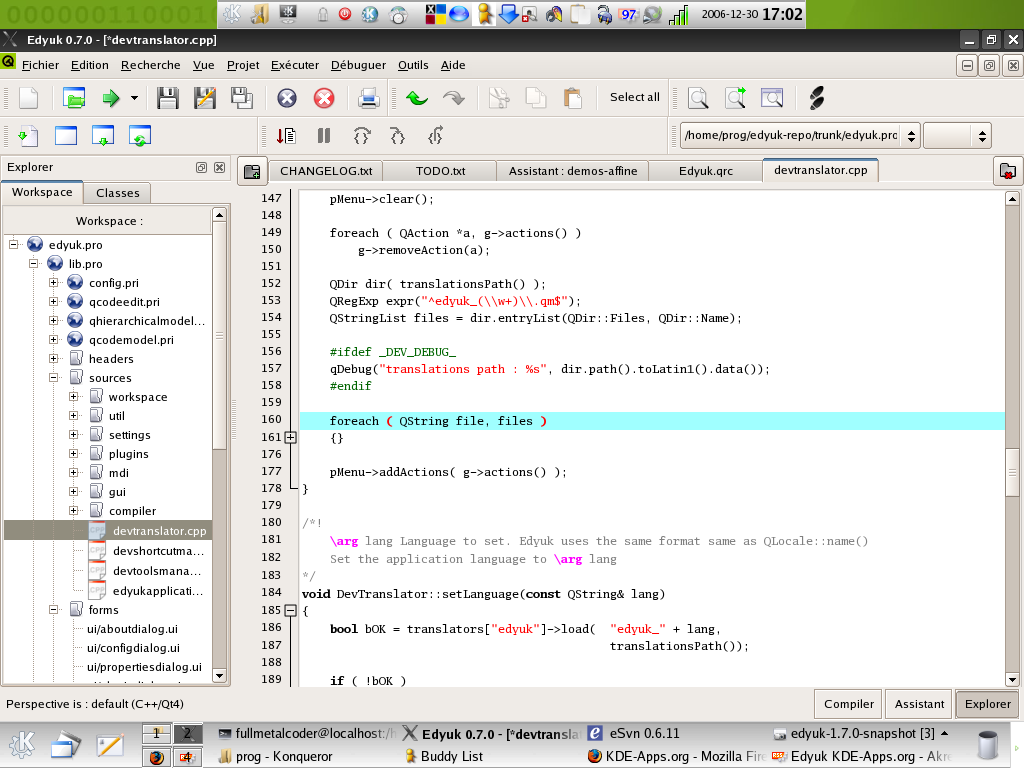1024x768 pixels.
Task: Click the Cut scissors icon
Action: point(499,98)
